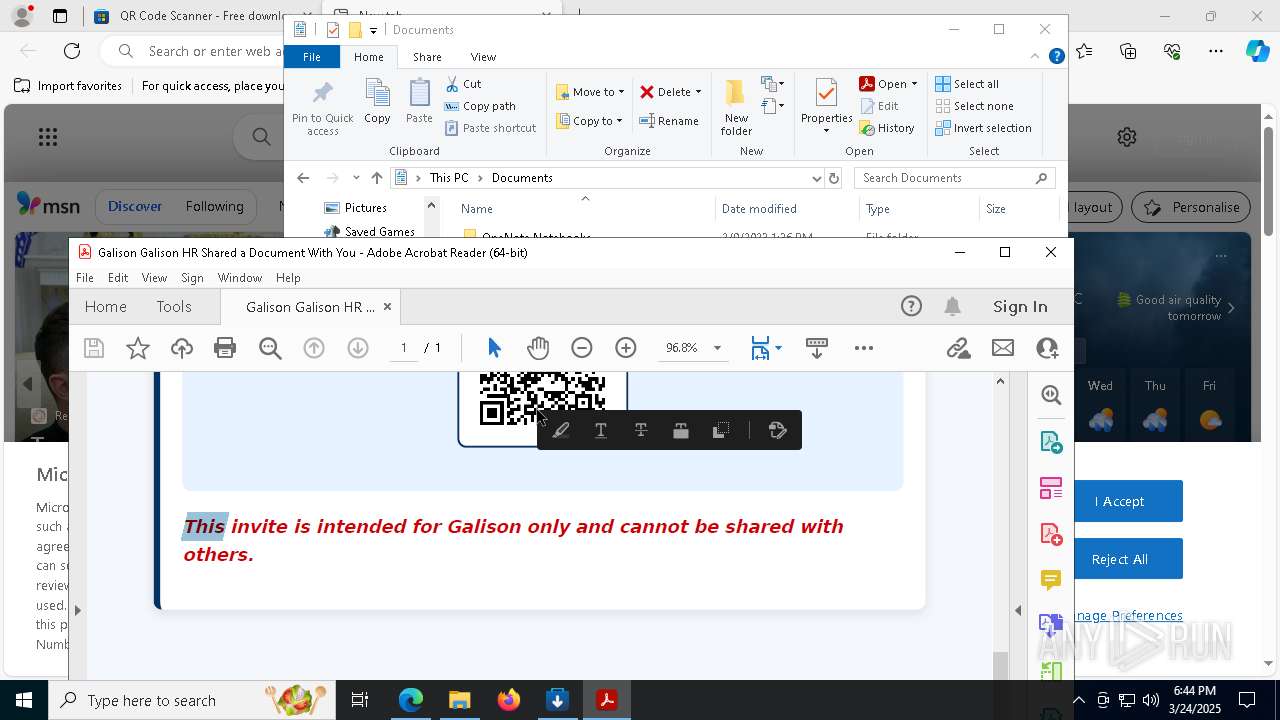This screenshot has width=1280, height=720.
Task: Click Reject All on the cookie banner
Action: coord(1119,559)
